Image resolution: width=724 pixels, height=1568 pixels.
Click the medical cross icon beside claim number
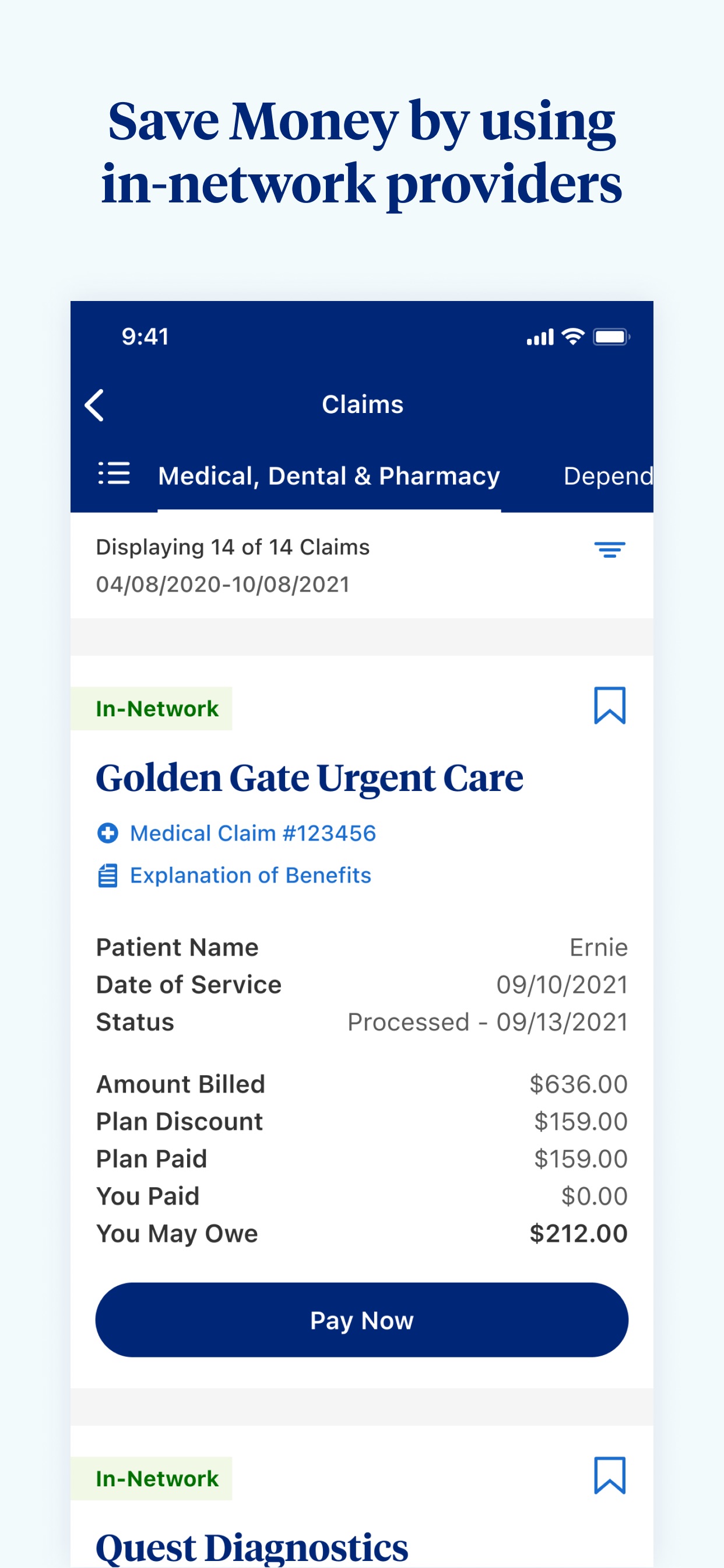[108, 832]
